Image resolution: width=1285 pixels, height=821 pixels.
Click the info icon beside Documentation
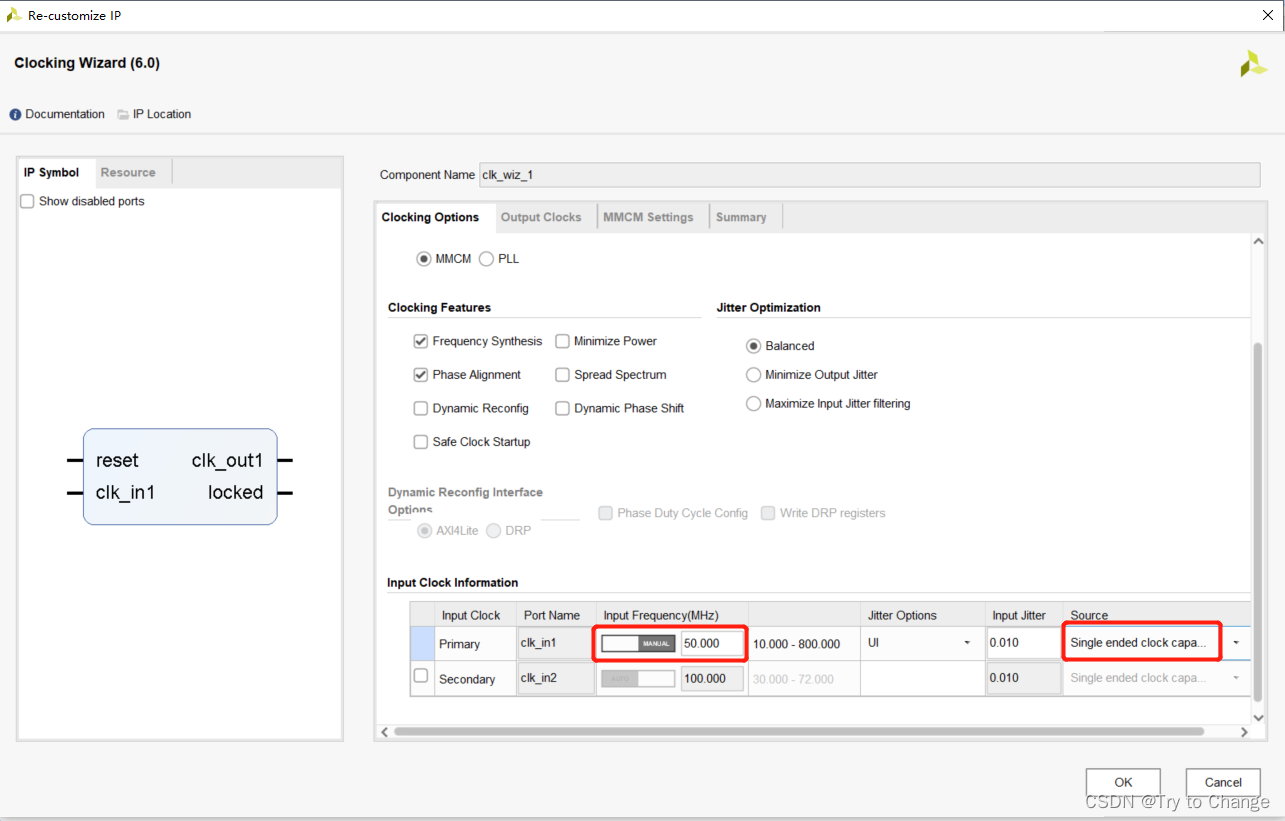pos(15,114)
